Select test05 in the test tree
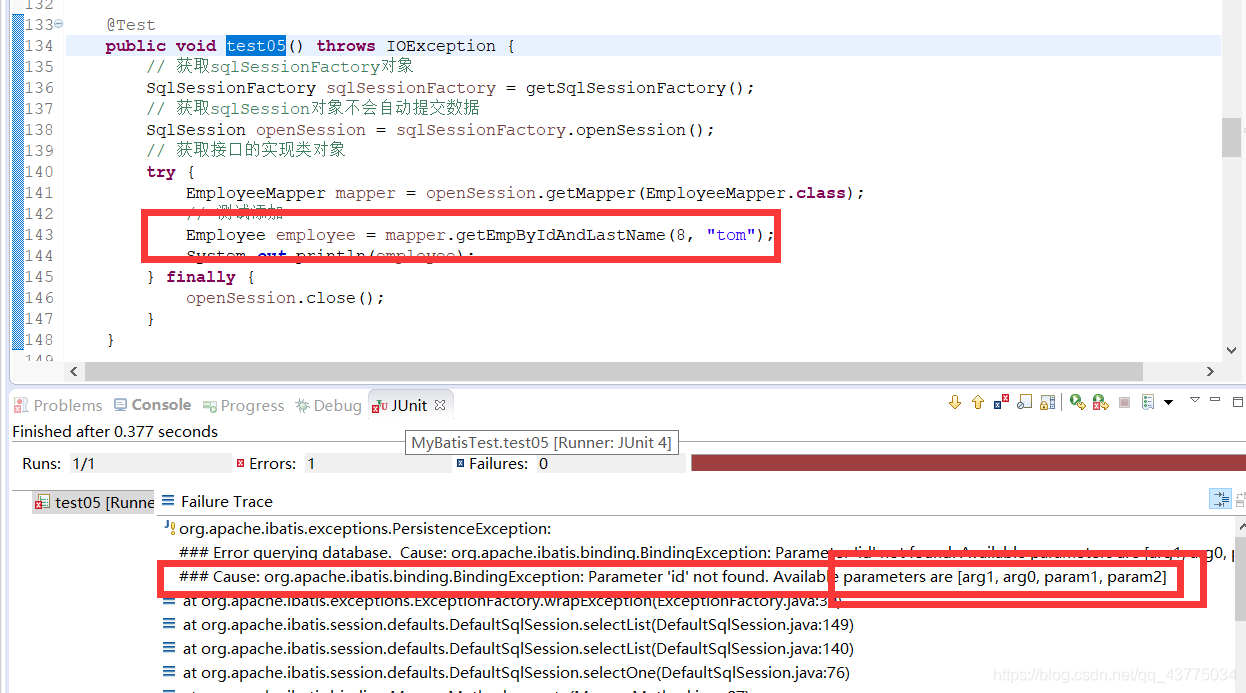1246x693 pixels. click(95, 502)
